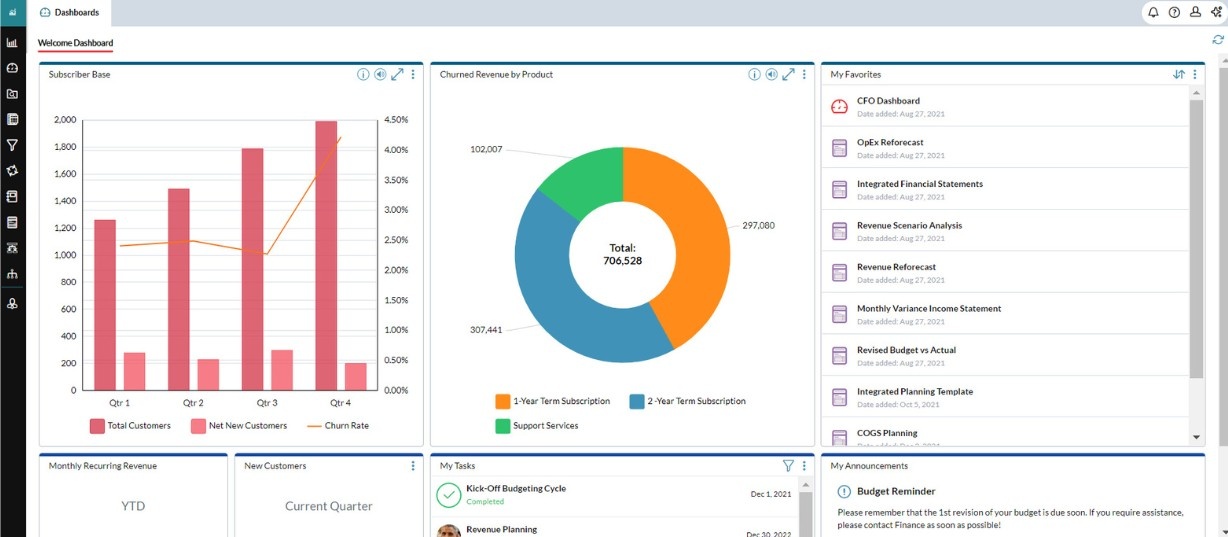The height and width of the screenshot is (537, 1228).
Task: Click speaker icon on Subscriber Base panel
Action: point(380,74)
